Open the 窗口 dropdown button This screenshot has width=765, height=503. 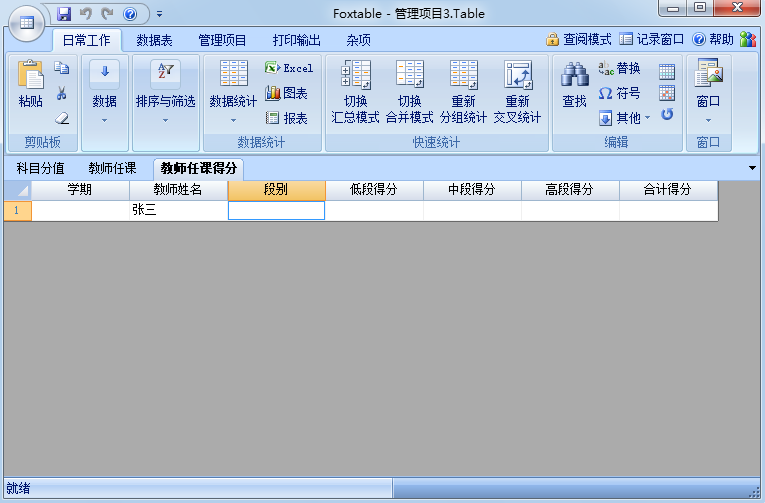tap(708, 92)
